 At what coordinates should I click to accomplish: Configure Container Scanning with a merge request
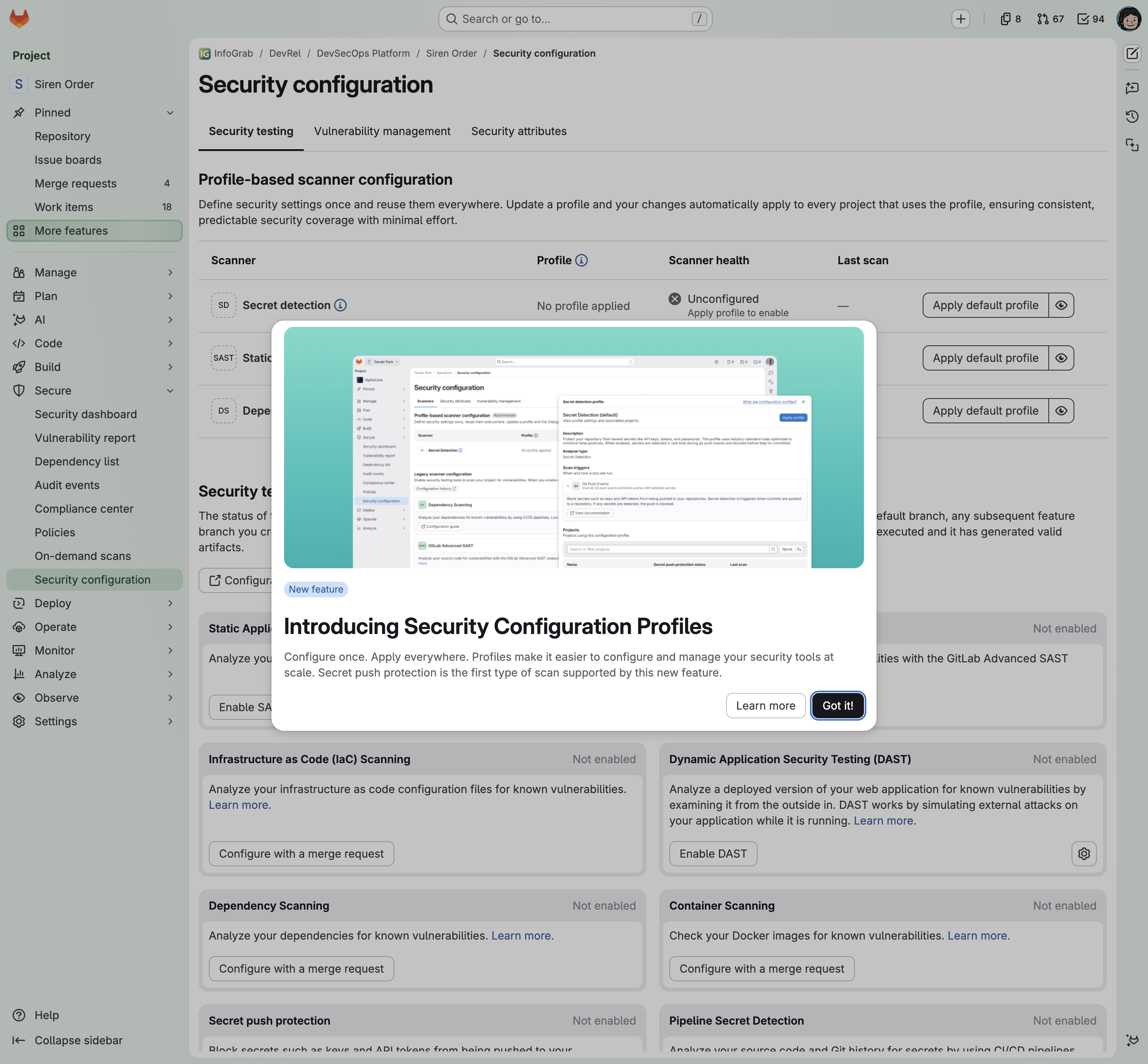coord(762,968)
